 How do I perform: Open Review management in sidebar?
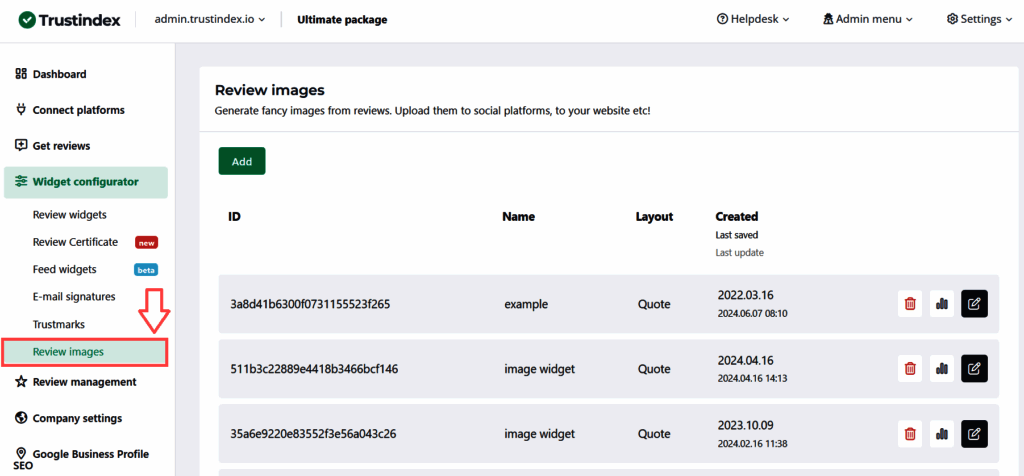point(84,382)
